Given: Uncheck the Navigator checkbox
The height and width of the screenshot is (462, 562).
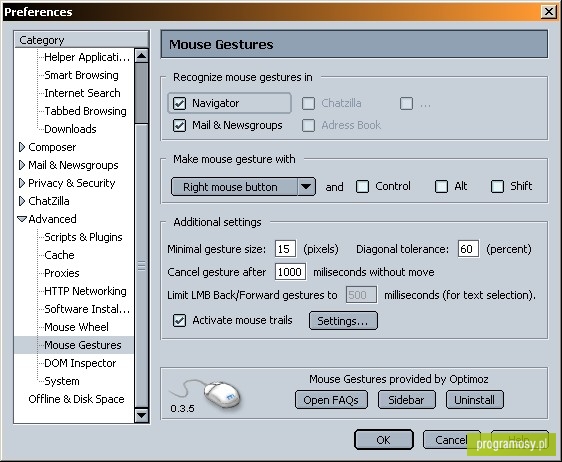Looking at the screenshot, I should pos(179,104).
